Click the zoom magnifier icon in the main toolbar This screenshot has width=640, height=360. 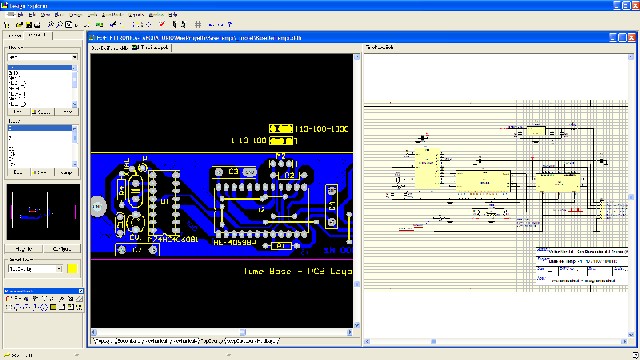pyautogui.click(x=51, y=24)
